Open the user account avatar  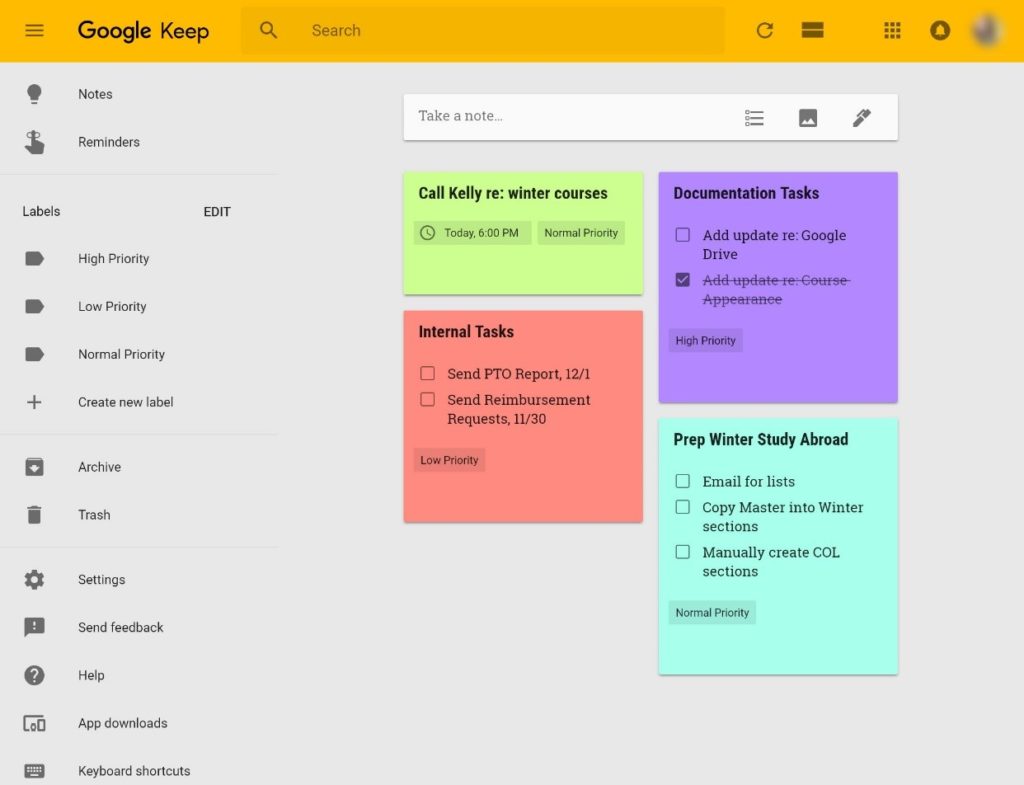(987, 30)
